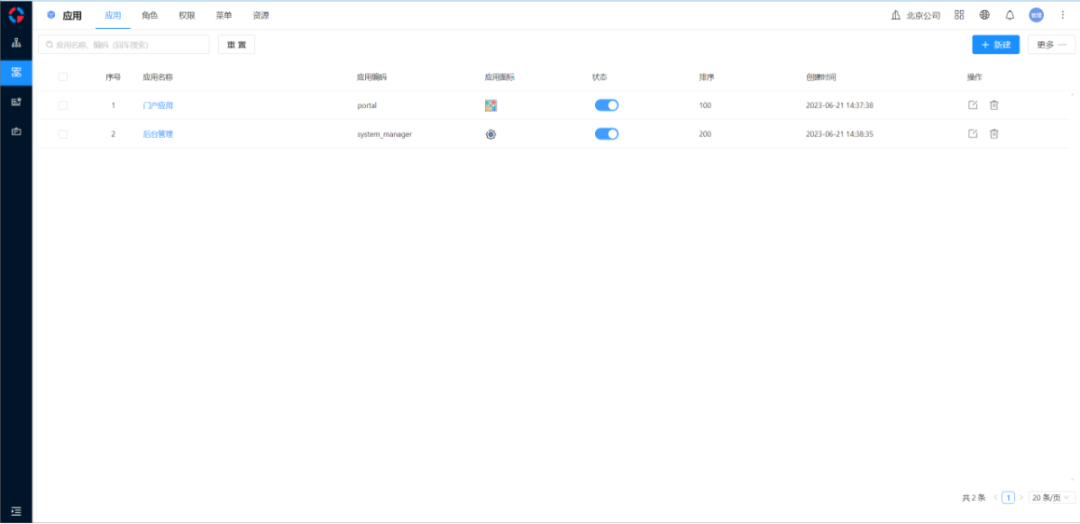Open the 后台管理 application link

tap(158, 134)
